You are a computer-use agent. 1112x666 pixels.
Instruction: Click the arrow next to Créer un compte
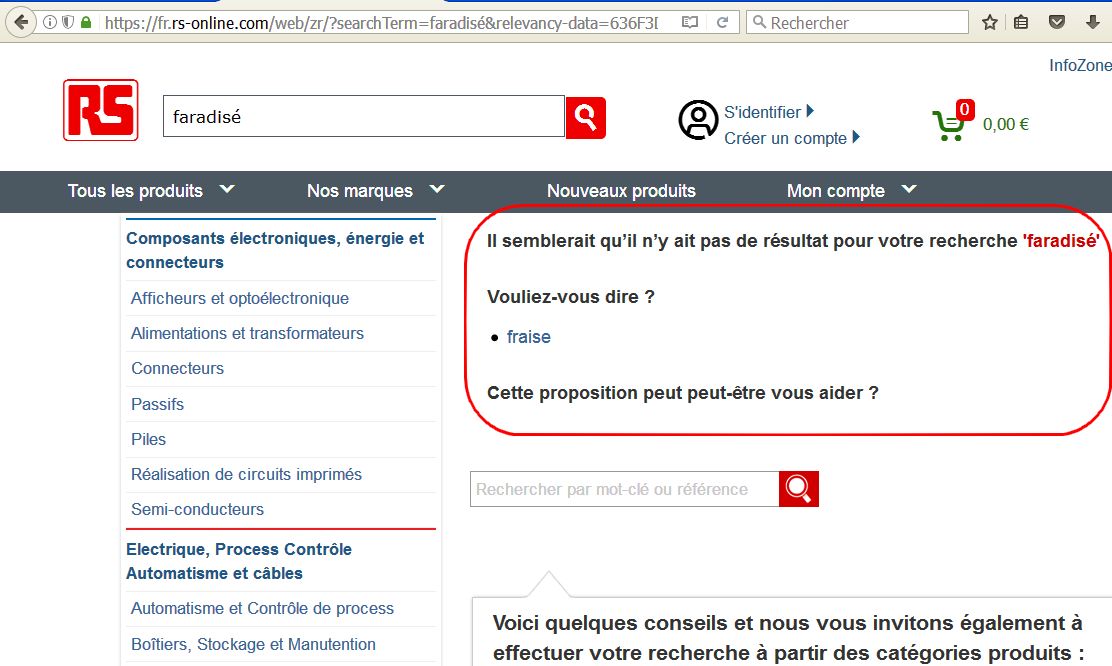(856, 137)
